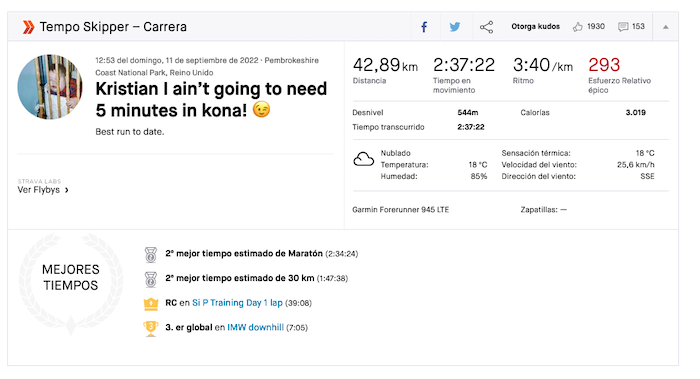Open the generic share icon
The height and width of the screenshot is (379, 700).
pyautogui.click(x=486, y=27)
